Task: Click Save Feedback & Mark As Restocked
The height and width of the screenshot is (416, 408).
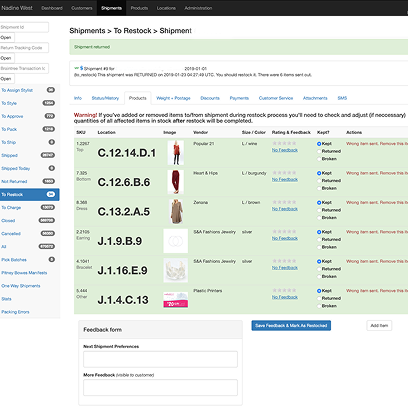Action: (291, 326)
